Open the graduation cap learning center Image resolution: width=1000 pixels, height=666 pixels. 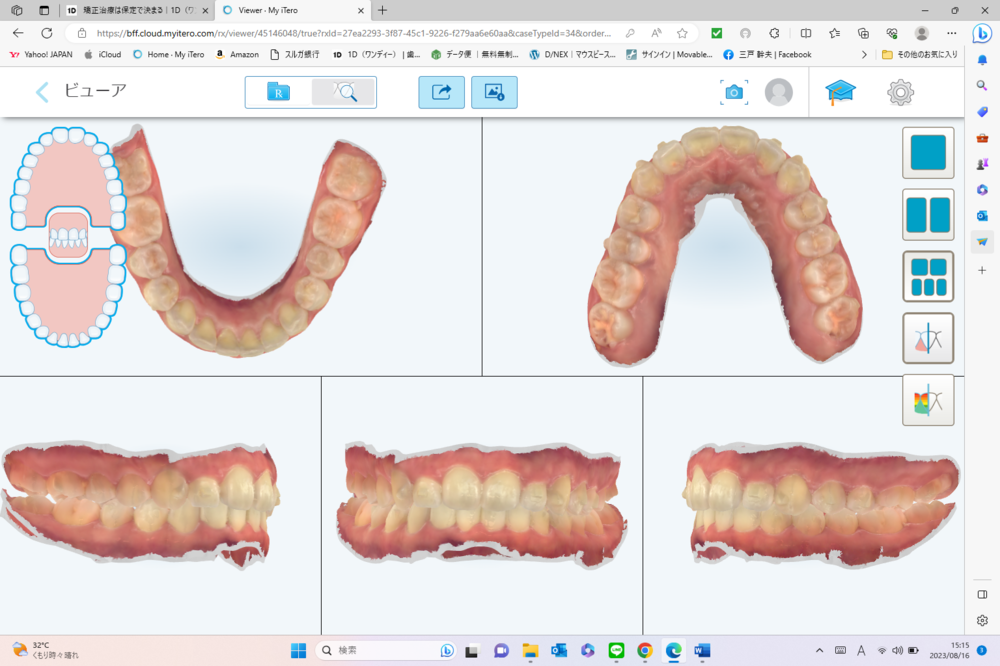pyautogui.click(x=840, y=92)
